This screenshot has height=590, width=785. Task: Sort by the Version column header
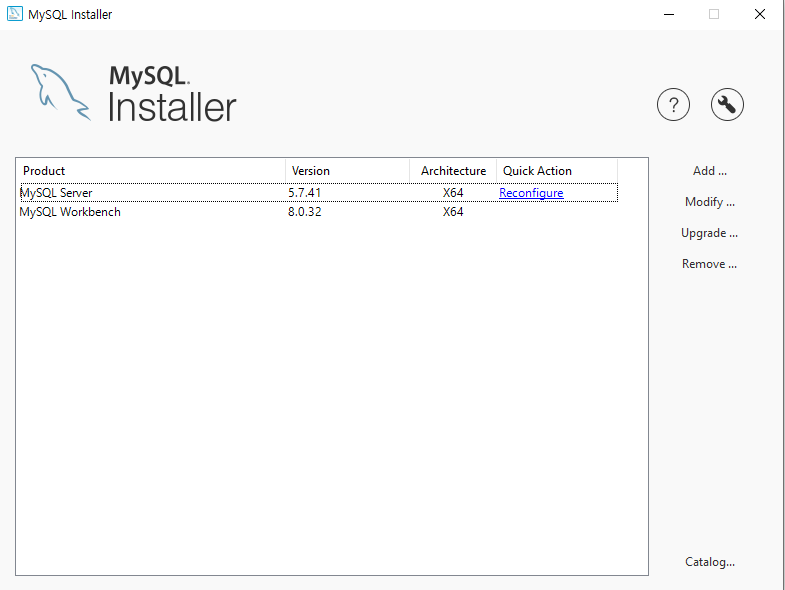[x=347, y=171]
